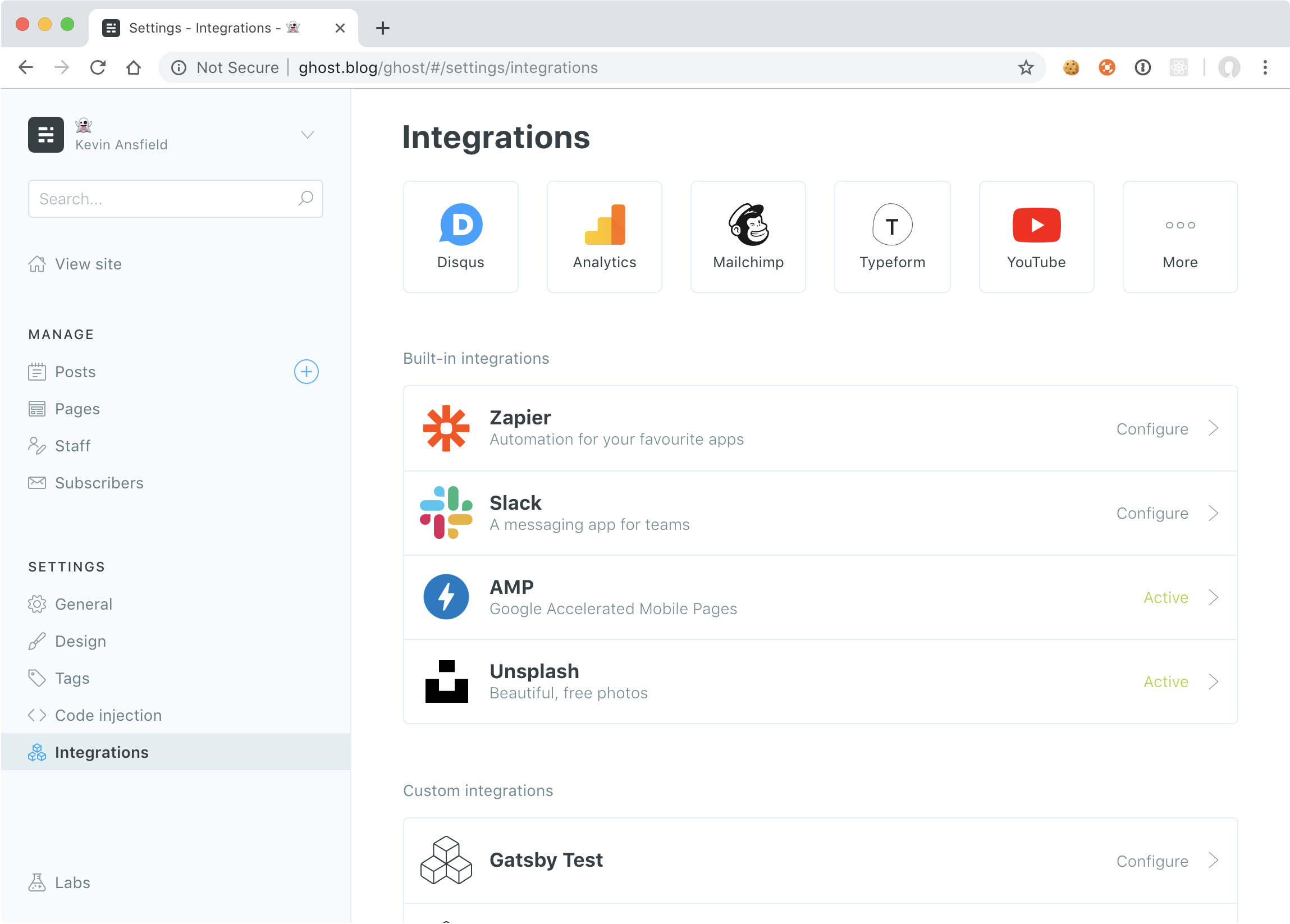Viewport: 1290px width, 924px height.
Task: Go to Code injection settings
Action: (108, 715)
